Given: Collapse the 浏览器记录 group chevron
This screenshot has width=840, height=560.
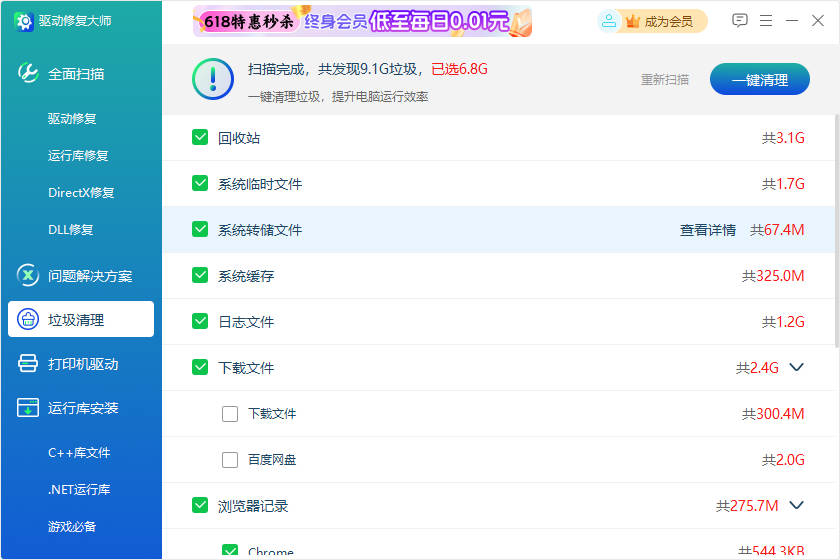Looking at the screenshot, I should 797,505.
